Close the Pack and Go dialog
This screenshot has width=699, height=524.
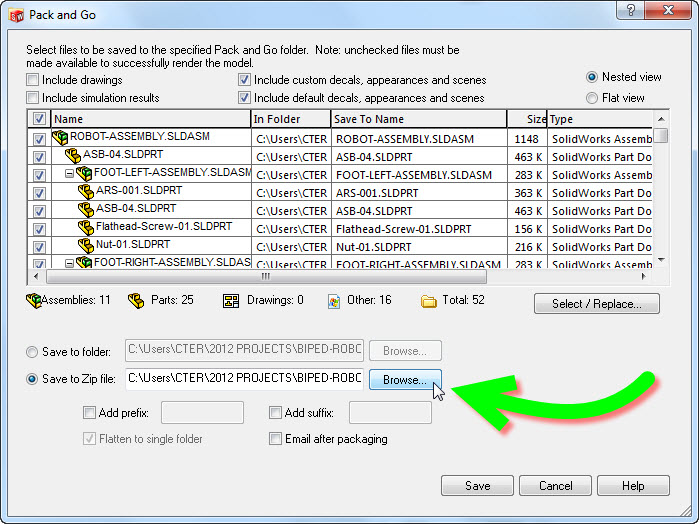tap(668, 10)
